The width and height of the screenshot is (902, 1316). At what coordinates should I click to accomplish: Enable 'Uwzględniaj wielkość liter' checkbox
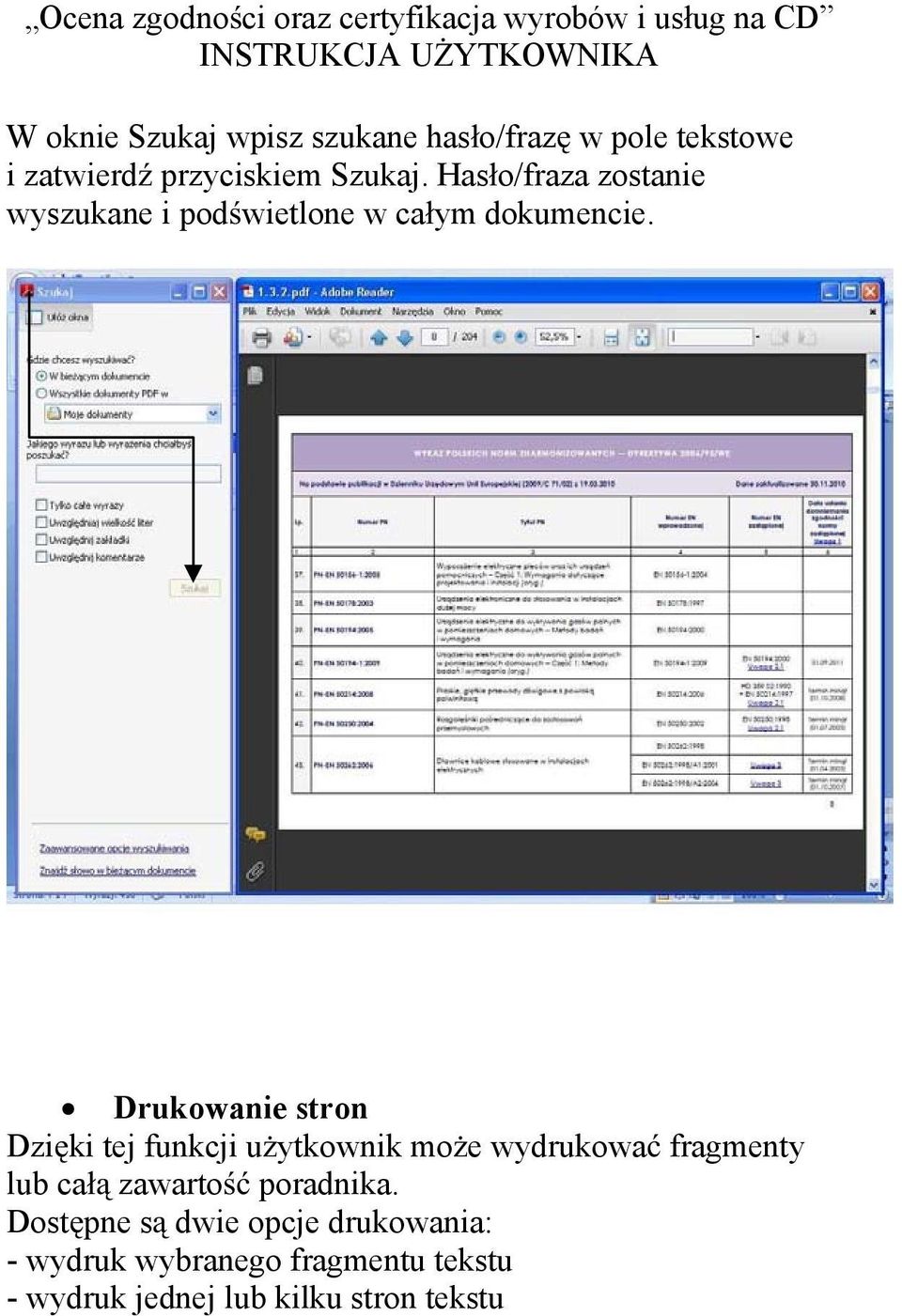click(x=41, y=522)
